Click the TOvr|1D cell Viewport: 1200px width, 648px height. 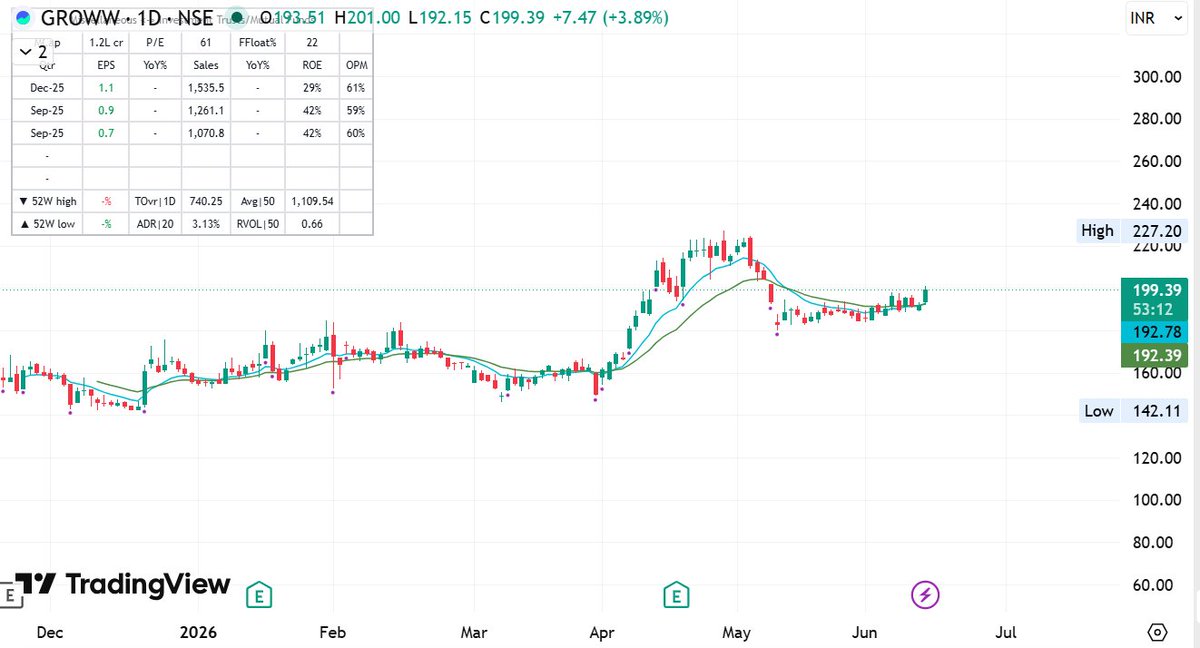(x=154, y=201)
